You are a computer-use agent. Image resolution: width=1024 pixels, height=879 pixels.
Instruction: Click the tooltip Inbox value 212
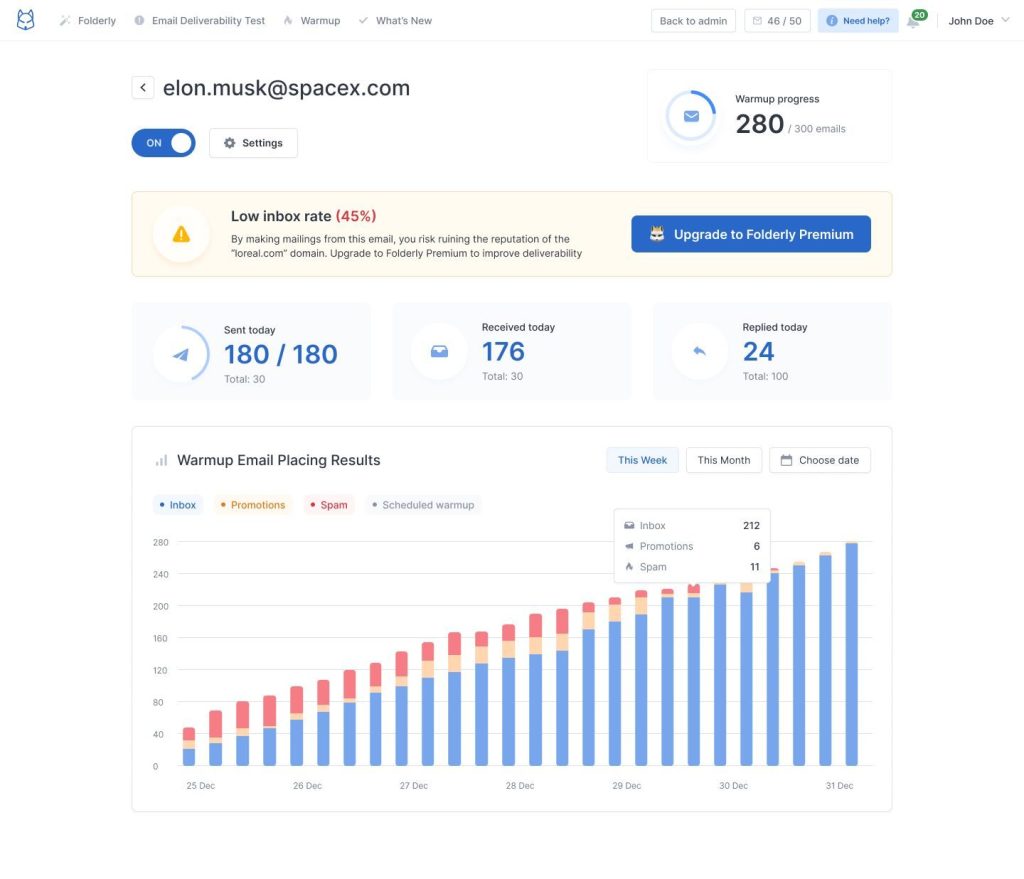(x=751, y=525)
